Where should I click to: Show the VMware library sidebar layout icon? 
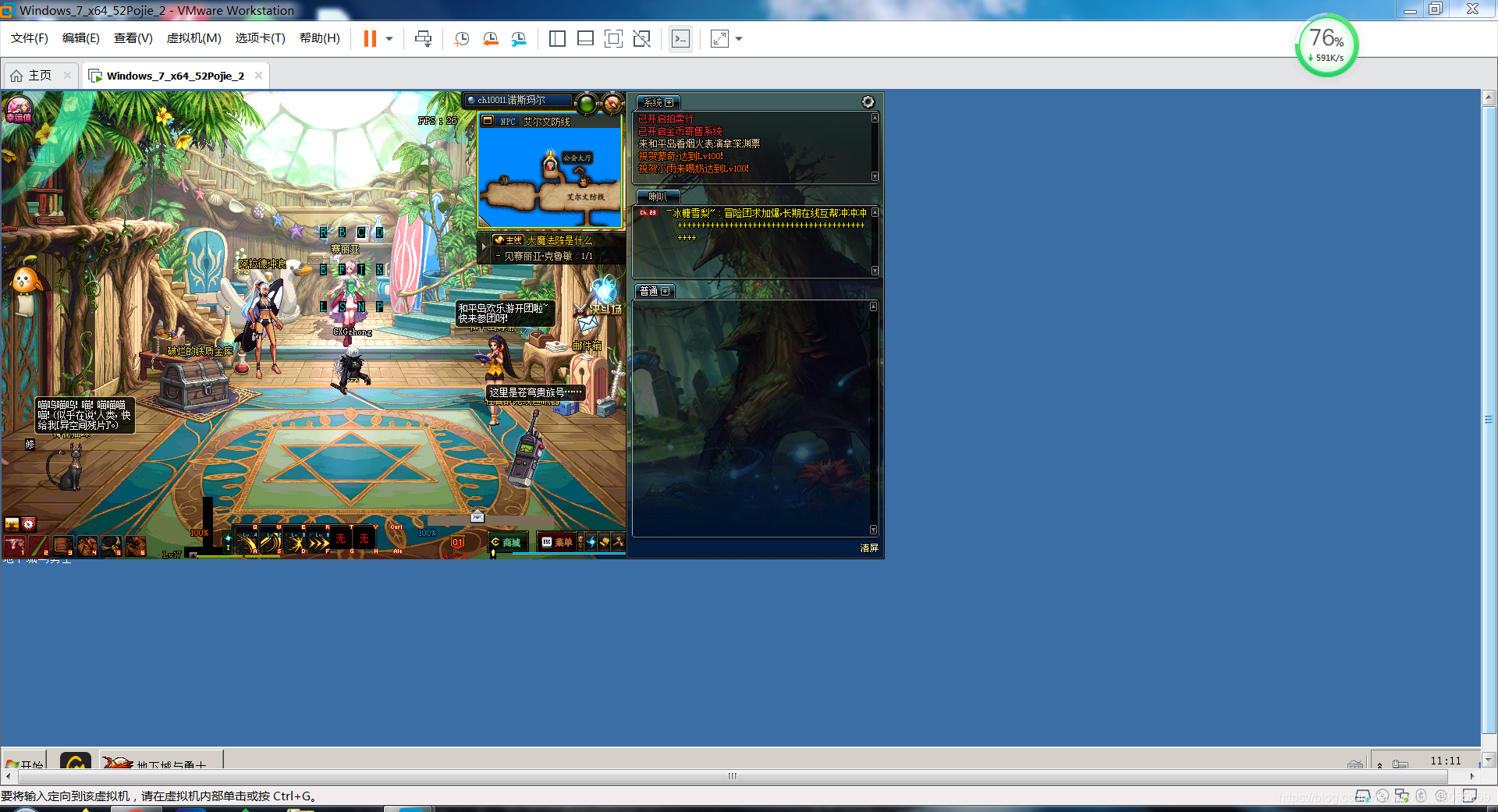(557, 39)
